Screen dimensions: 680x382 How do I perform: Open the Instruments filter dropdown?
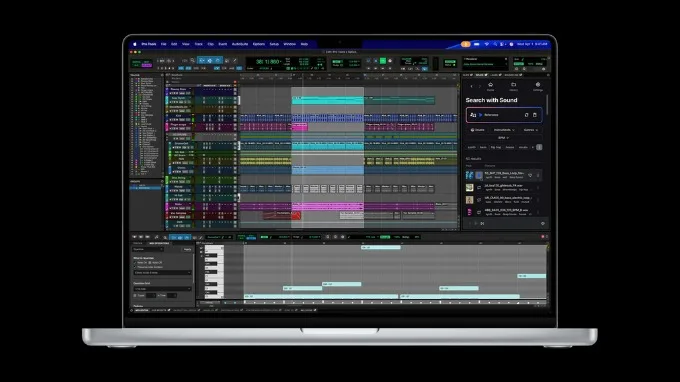click(504, 130)
